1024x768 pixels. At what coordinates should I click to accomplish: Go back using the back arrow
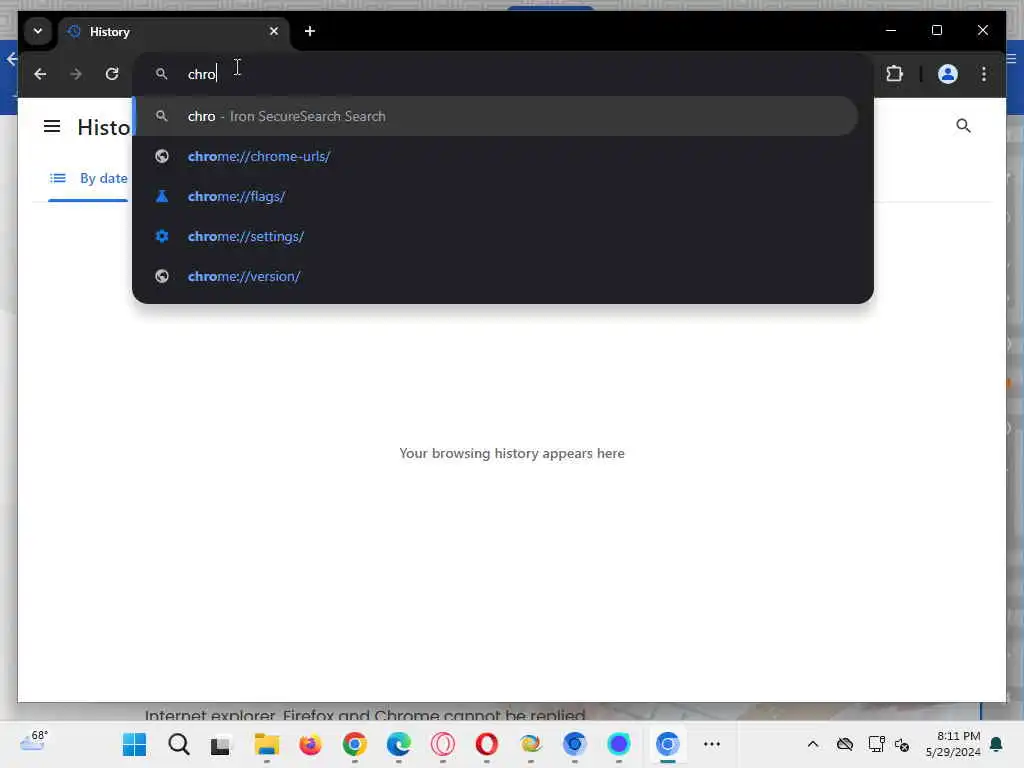40,74
